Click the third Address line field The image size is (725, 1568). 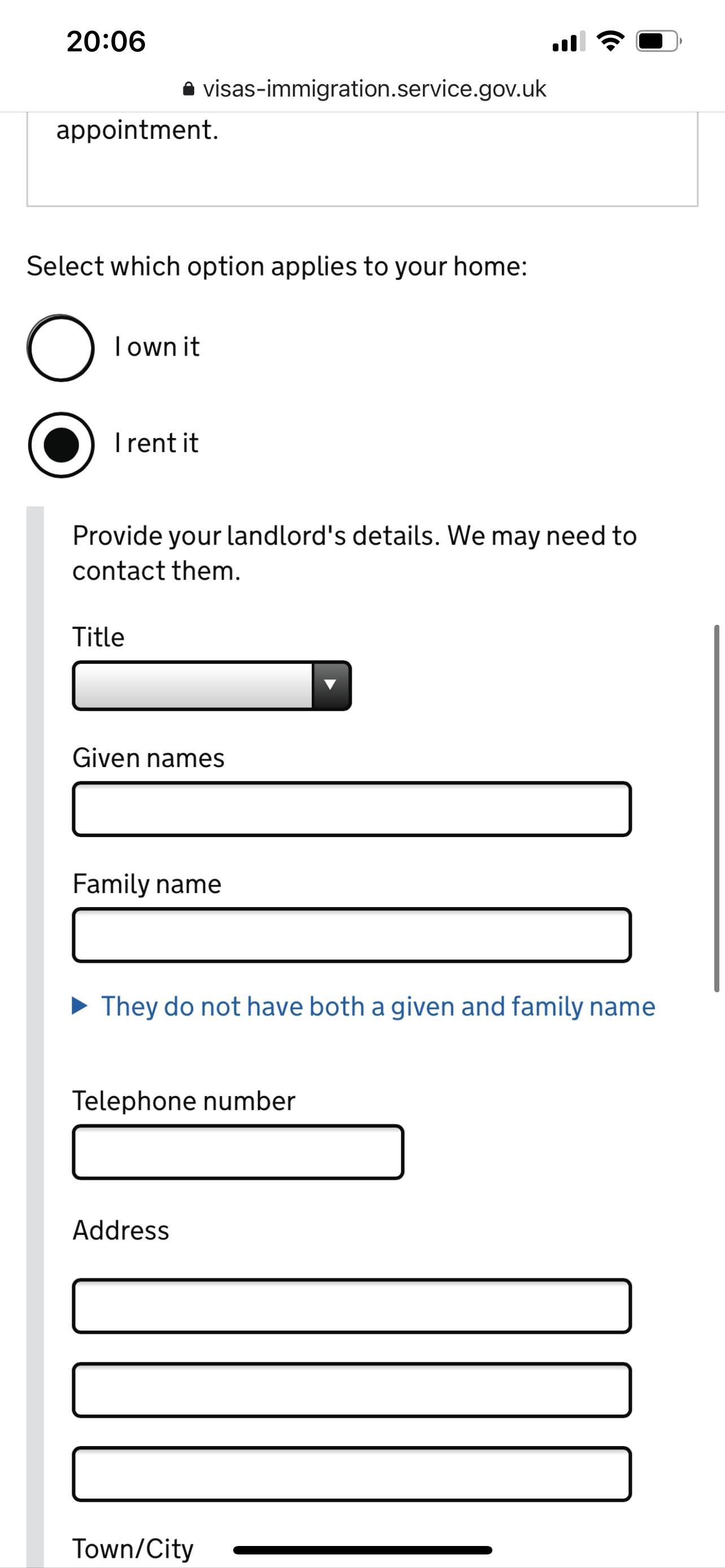pyautogui.click(x=351, y=1474)
